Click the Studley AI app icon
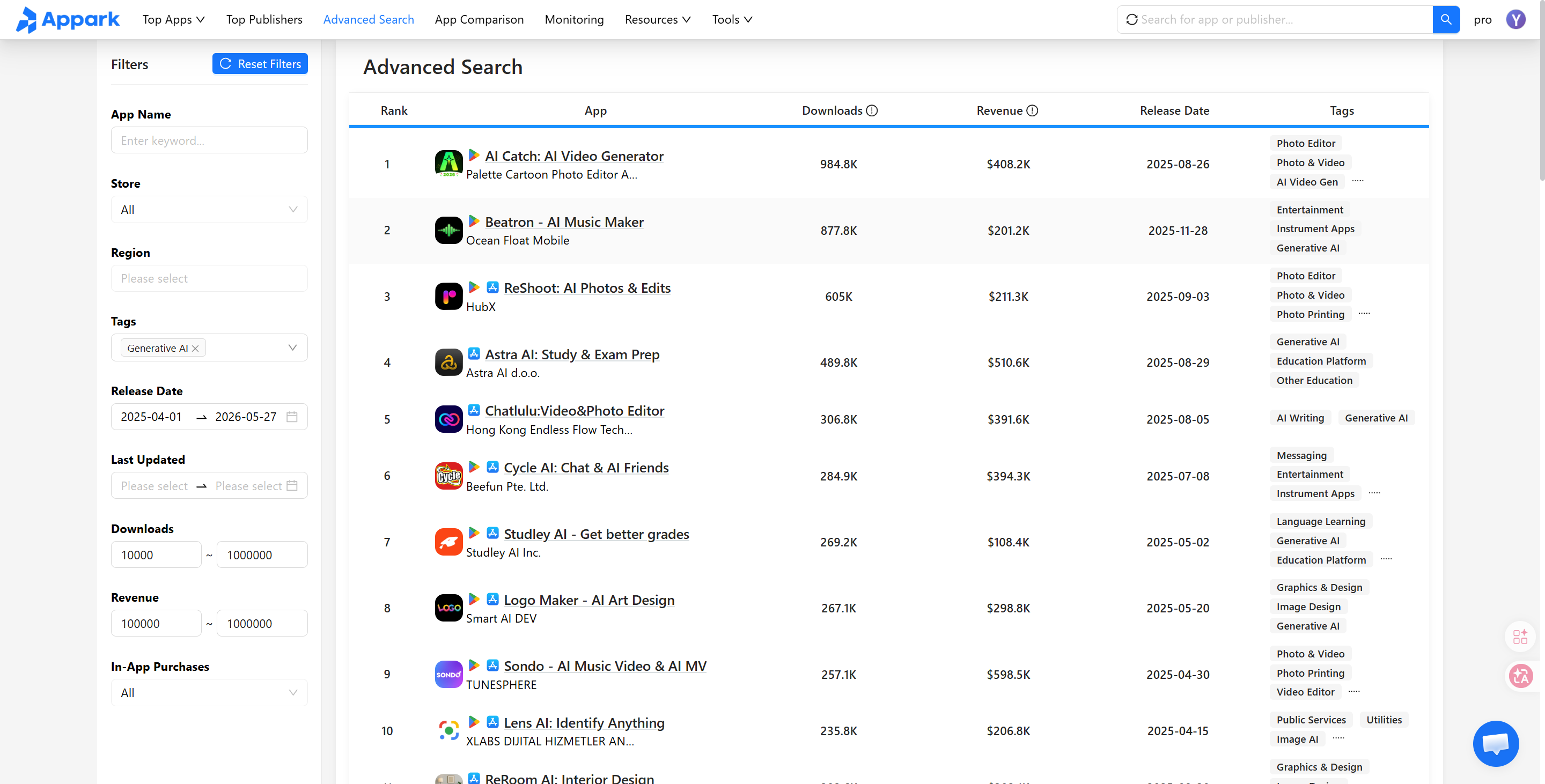Screen dimensions: 1545x784 (x=448, y=542)
